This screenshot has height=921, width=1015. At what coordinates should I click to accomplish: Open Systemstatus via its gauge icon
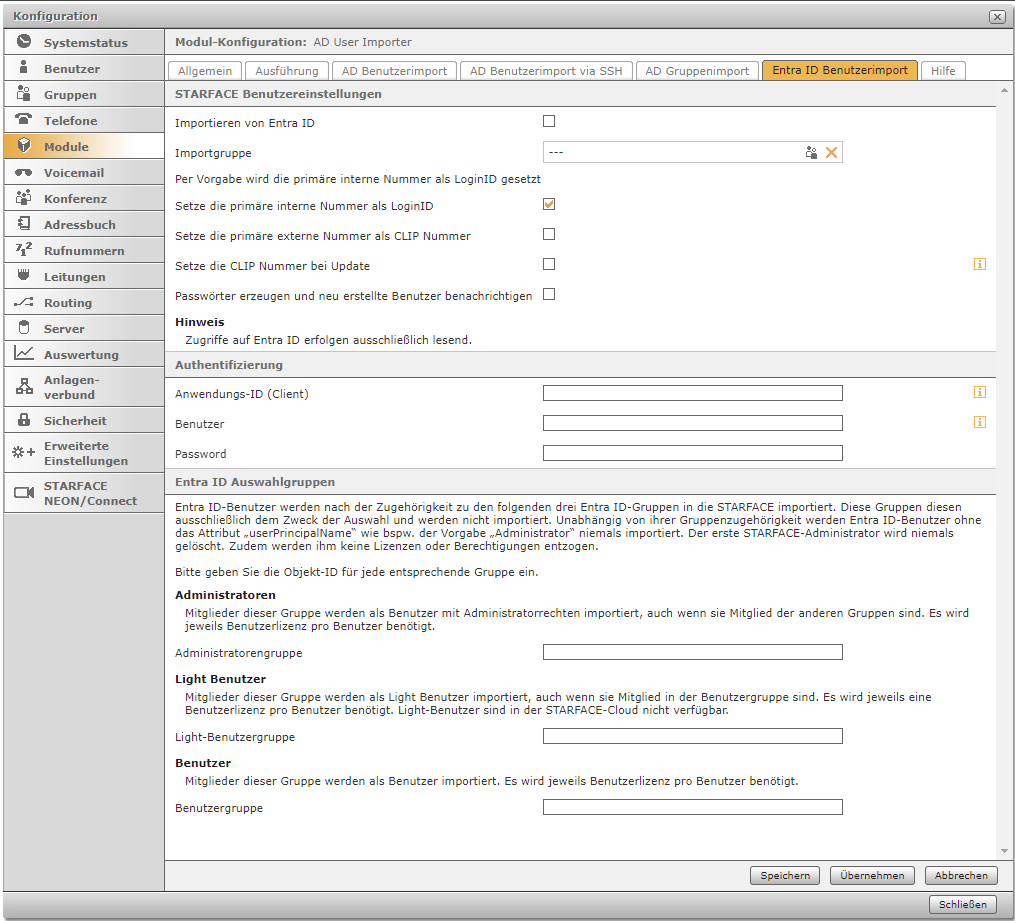pyautogui.click(x=24, y=41)
